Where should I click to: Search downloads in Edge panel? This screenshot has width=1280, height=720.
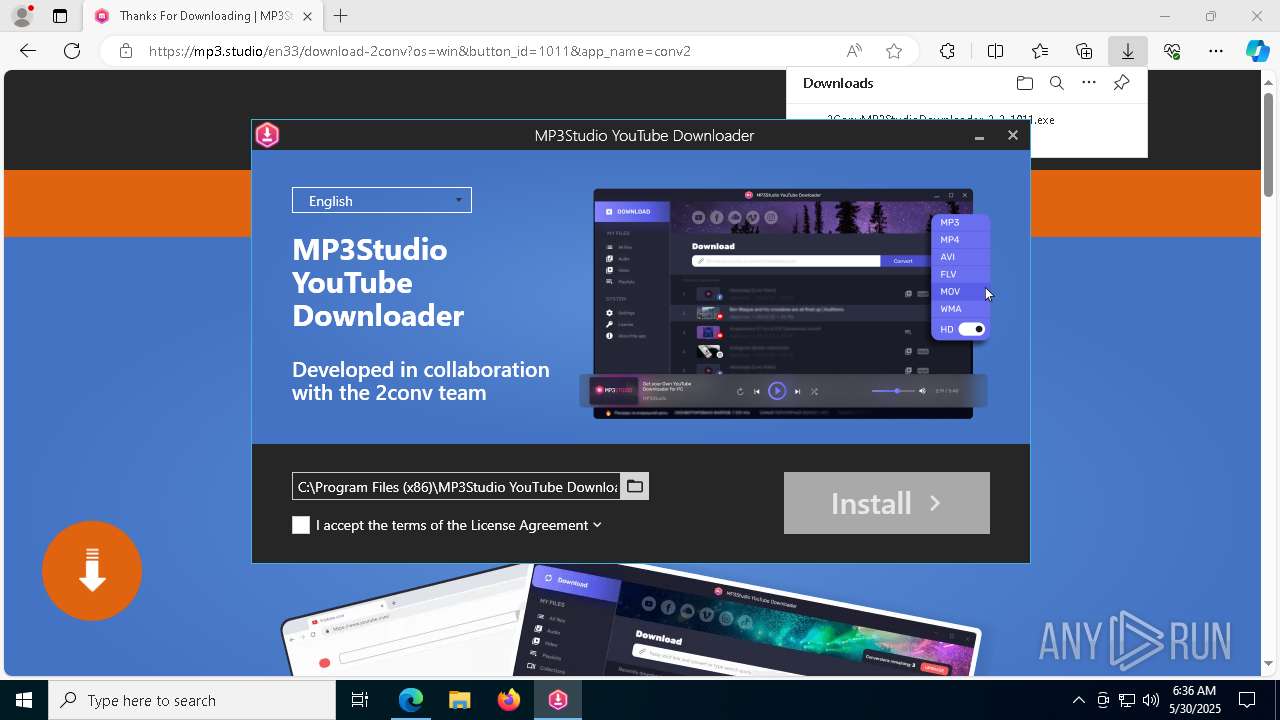(x=1057, y=83)
